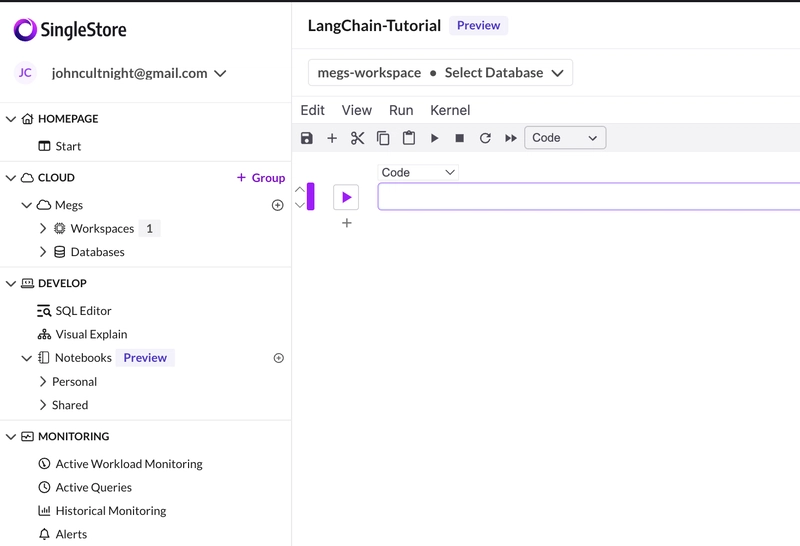Click the Alerts bell icon
This screenshot has height=546, width=800.
(44, 534)
